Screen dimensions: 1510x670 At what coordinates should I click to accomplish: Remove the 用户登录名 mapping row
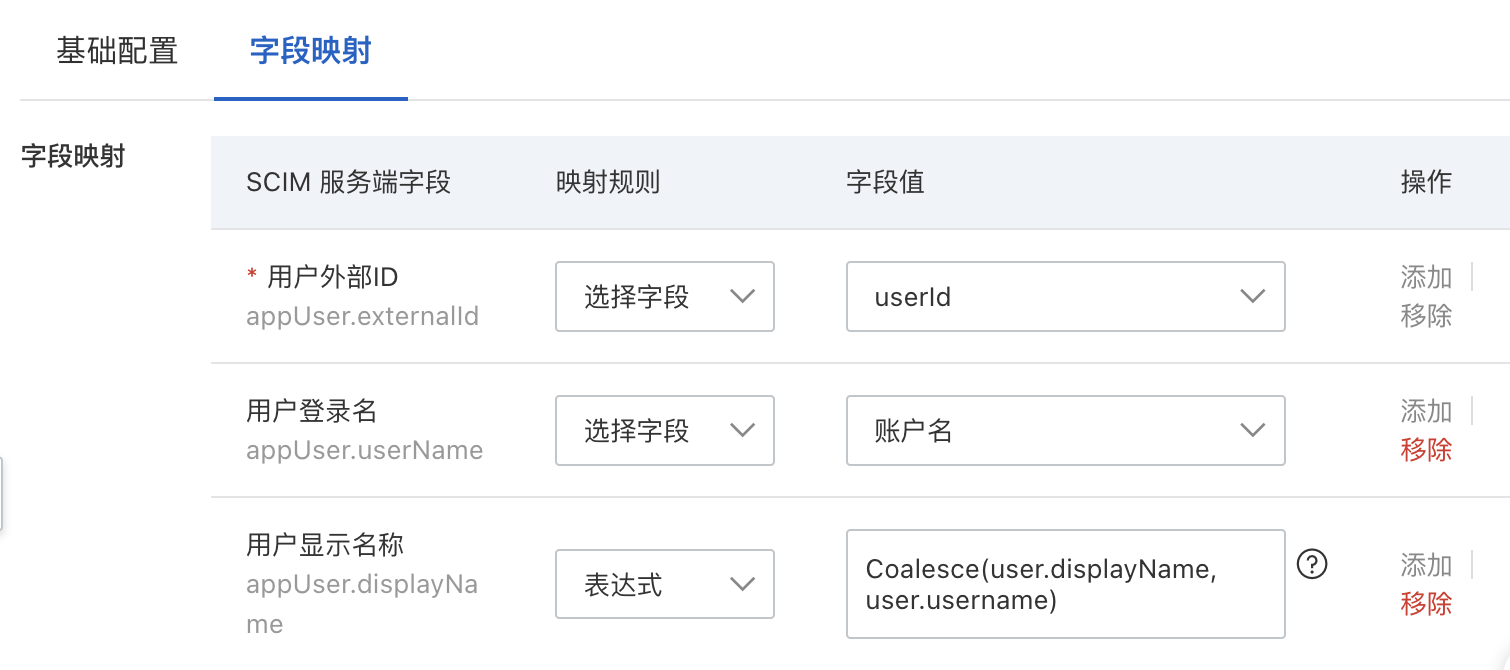[1425, 450]
